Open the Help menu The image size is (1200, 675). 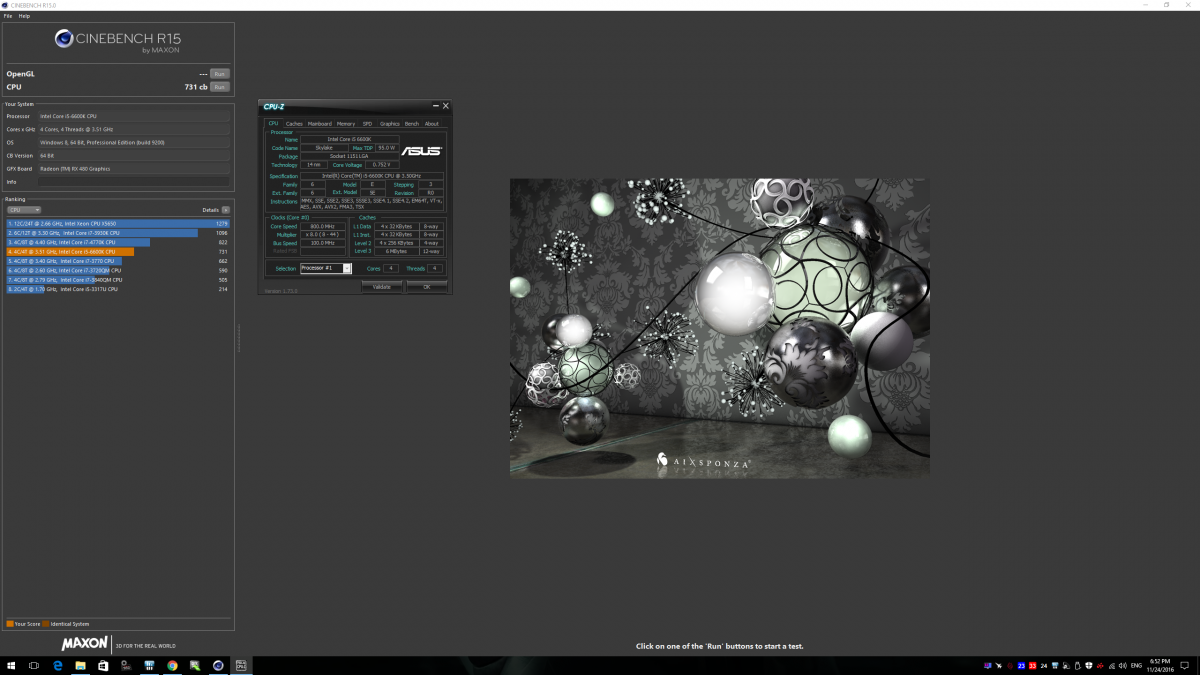[24, 16]
